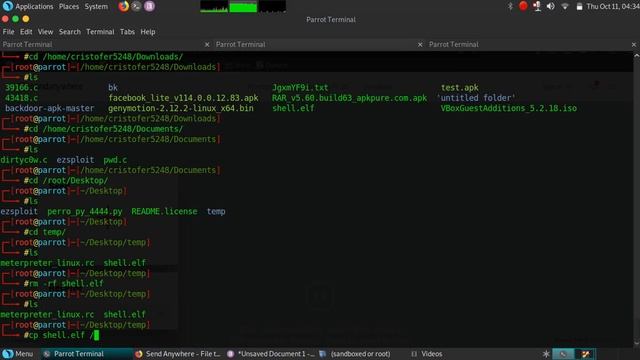The height and width of the screenshot is (360, 640).
Task: Click the perro_py_4444.py file name
Action: pyautogui.click(x=84, y=211)
